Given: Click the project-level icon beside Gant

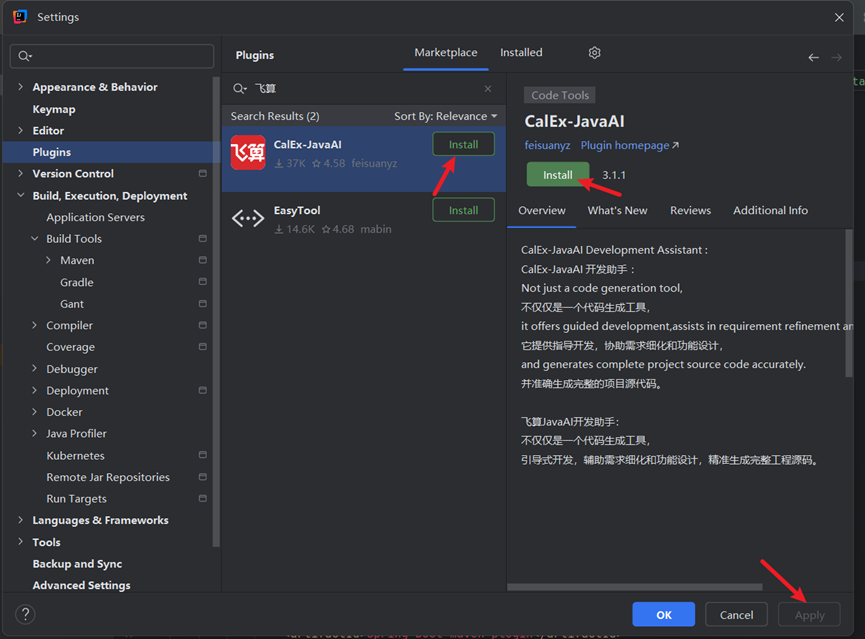Looking at the screenshot, I should pos(202,303).
